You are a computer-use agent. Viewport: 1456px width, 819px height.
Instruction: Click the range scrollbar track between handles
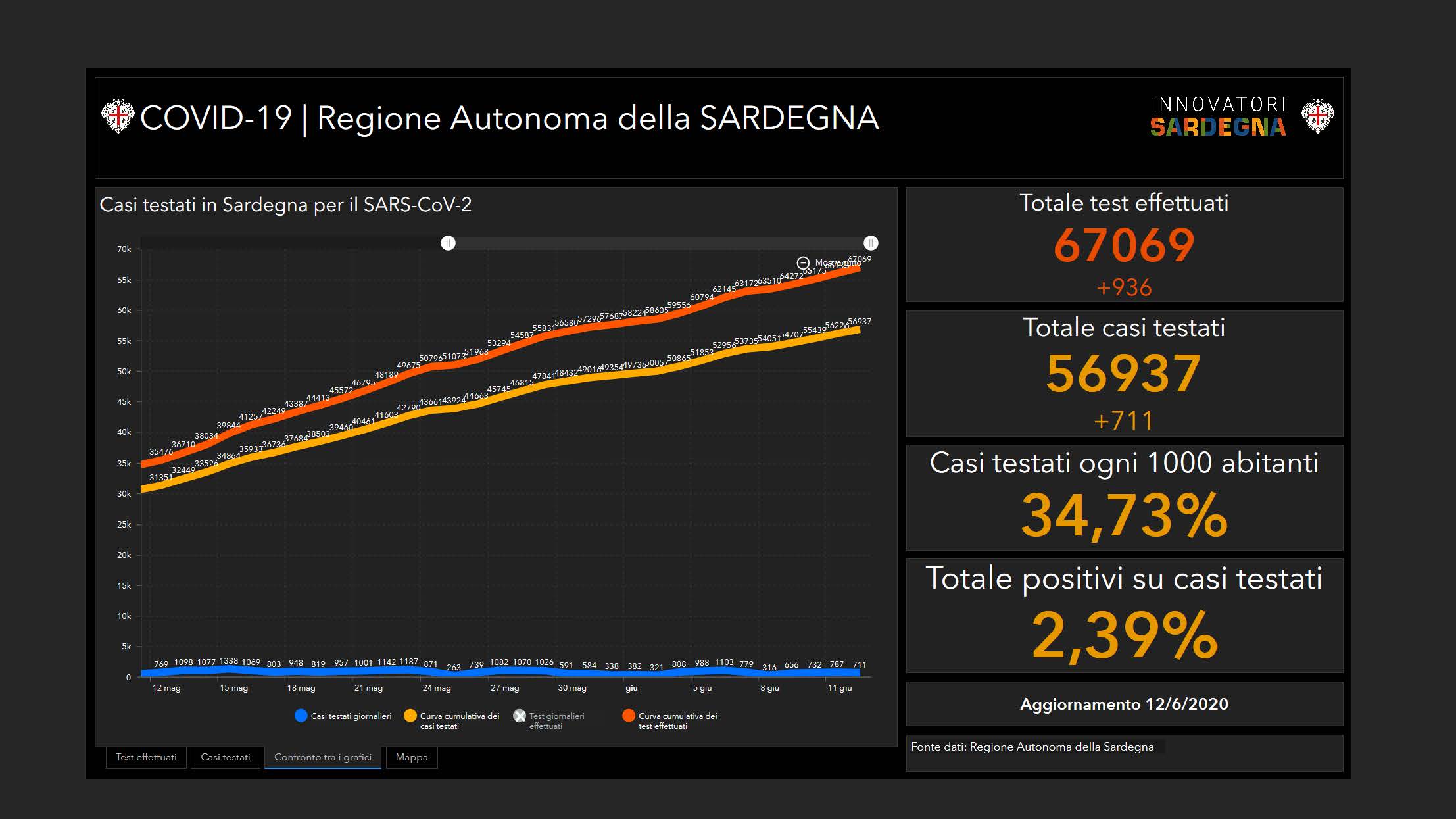pos(658,243)
